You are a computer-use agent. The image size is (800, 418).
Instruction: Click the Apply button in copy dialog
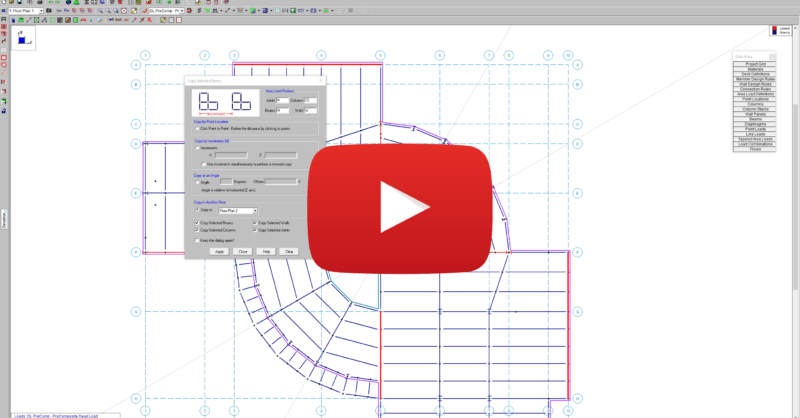(219, 251)
